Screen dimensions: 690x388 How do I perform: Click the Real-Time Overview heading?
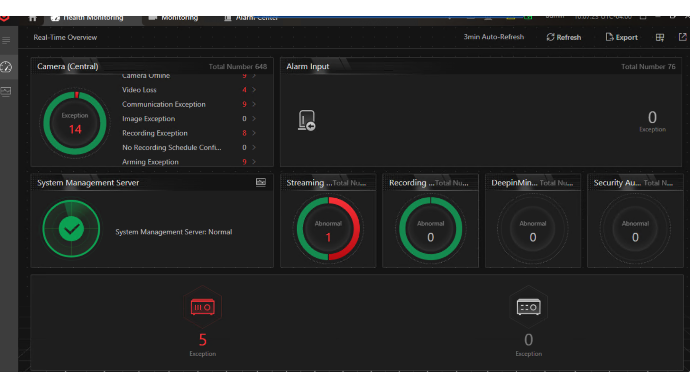tap(65, 37)
